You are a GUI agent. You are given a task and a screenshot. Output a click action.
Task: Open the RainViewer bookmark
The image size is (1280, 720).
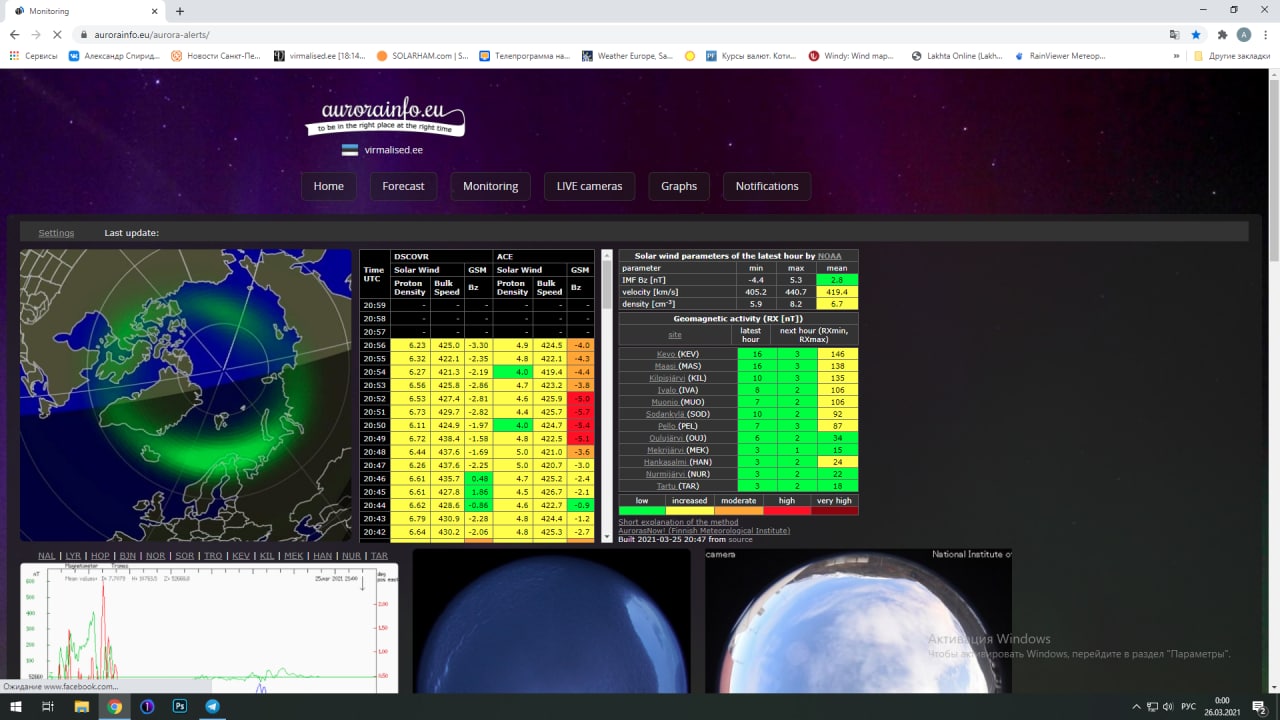(x=1060, y=56)
